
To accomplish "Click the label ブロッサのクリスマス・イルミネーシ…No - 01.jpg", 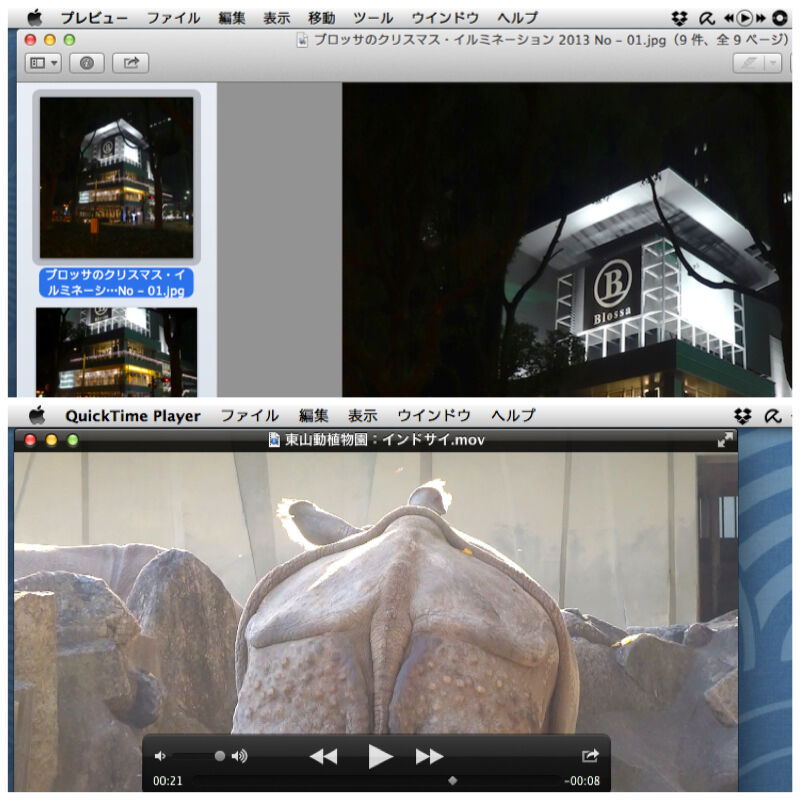I will point(116,283).
